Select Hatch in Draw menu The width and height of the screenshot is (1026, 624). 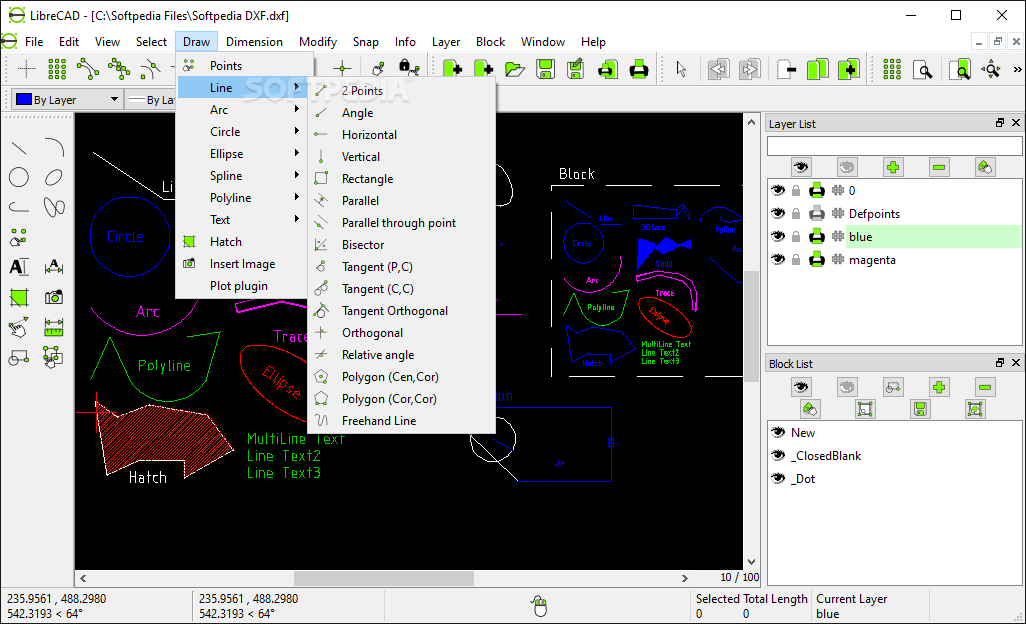point(241,241)
